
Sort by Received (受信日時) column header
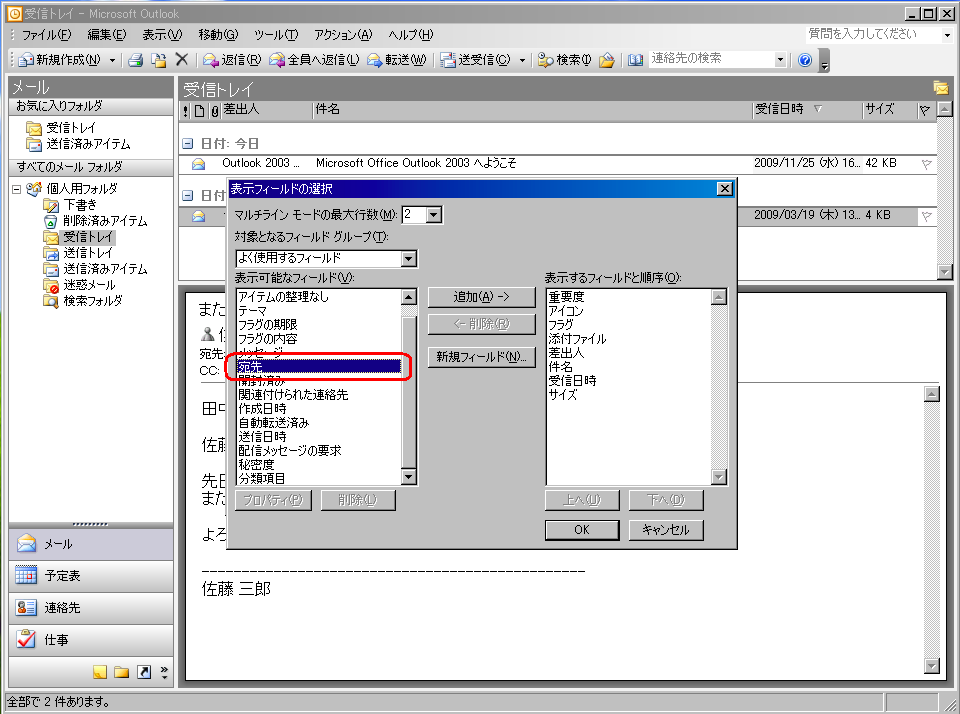coord(807,110)
